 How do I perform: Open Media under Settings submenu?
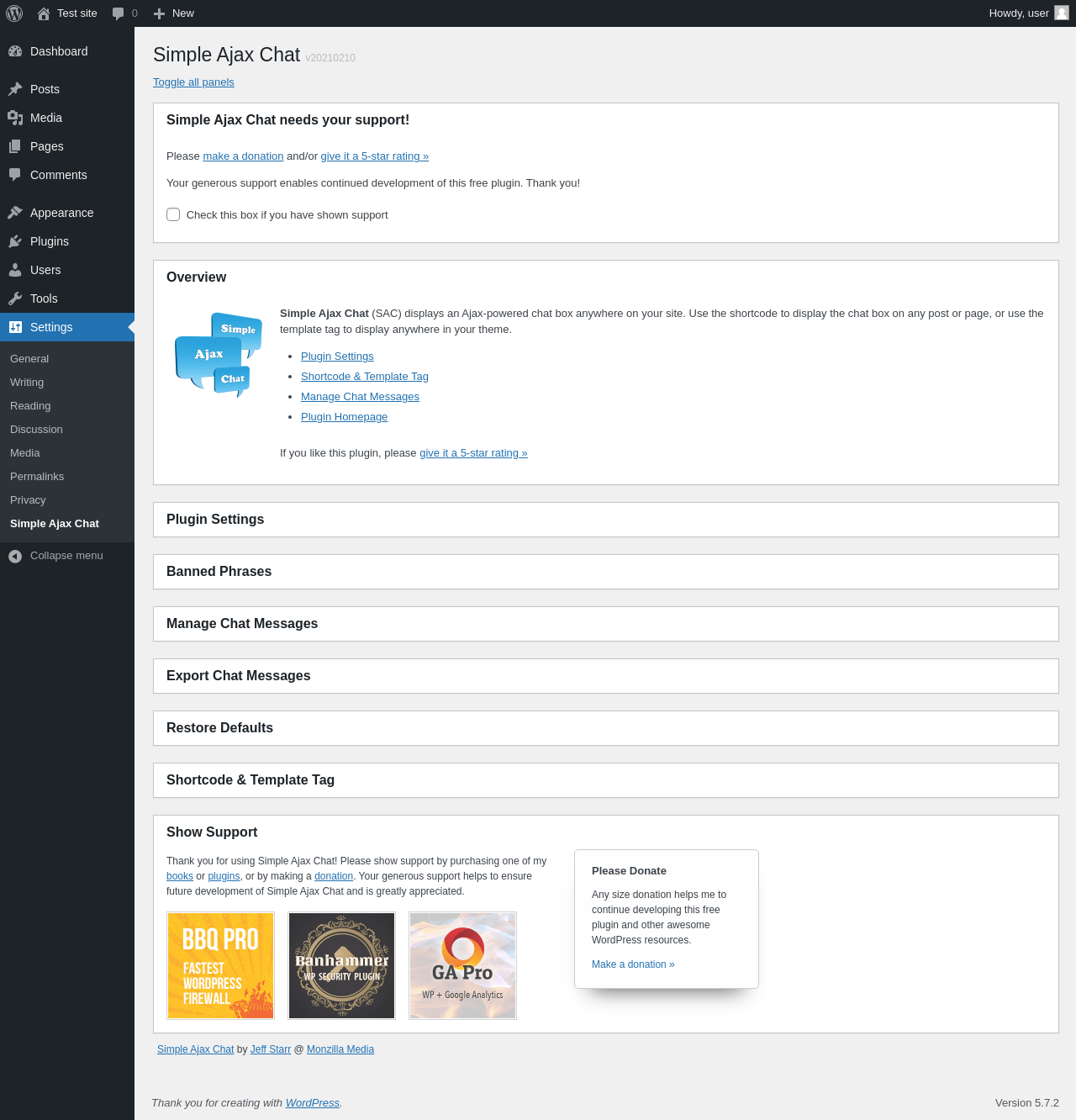point(67,453)
